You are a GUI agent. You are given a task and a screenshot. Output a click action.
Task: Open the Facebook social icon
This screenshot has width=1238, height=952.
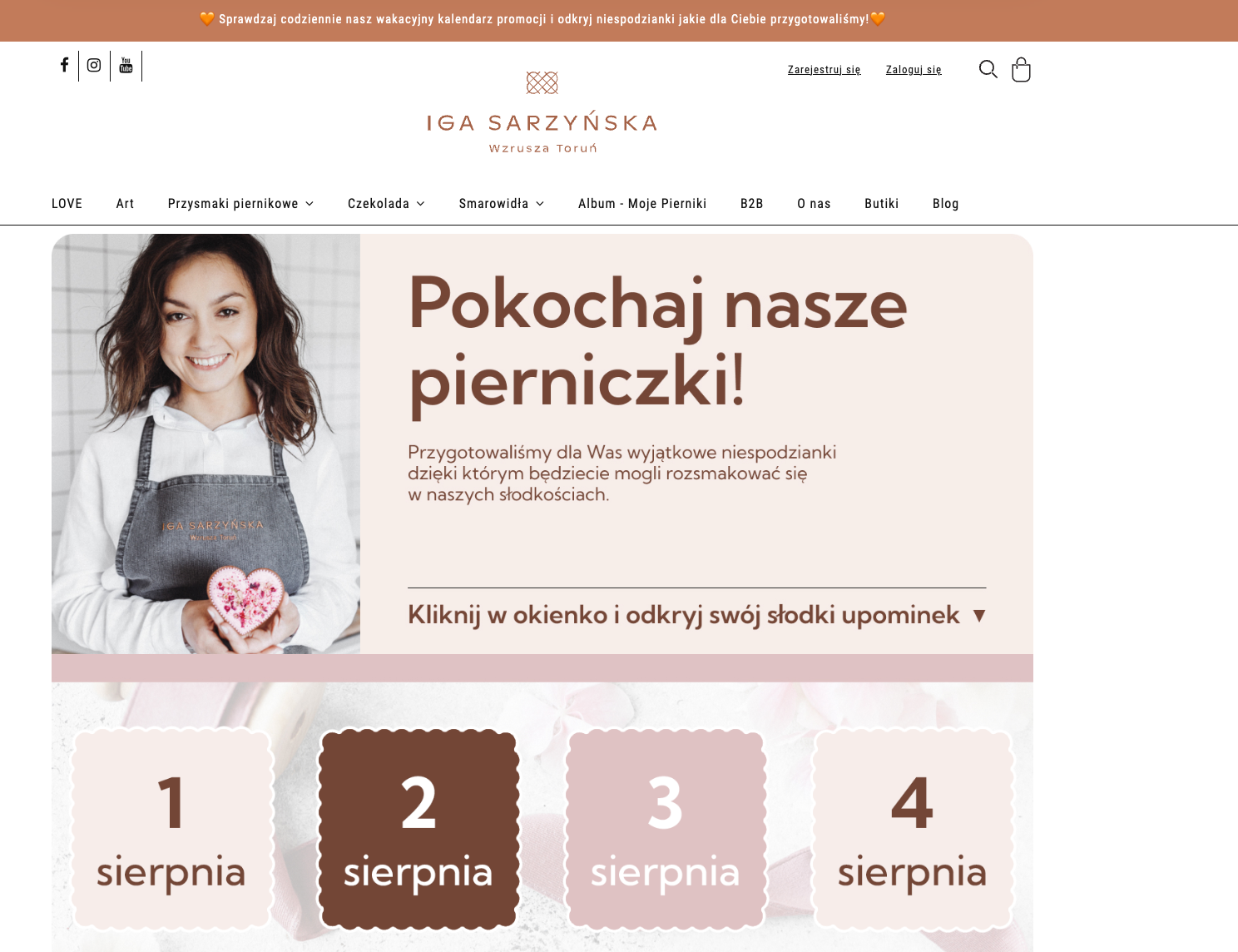pos(64,65)
